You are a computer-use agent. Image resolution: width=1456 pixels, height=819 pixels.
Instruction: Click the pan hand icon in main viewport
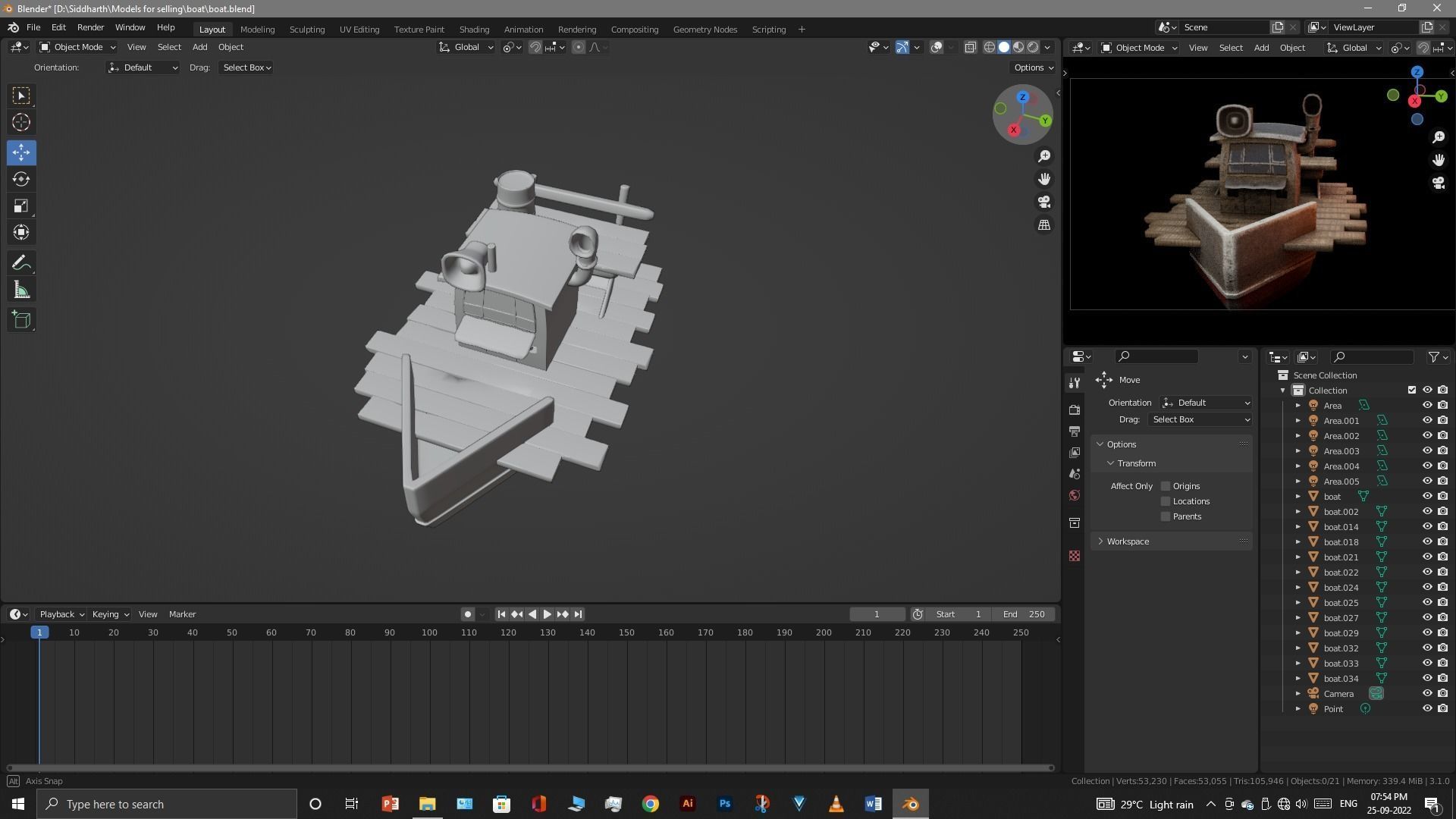[1044, 179]
